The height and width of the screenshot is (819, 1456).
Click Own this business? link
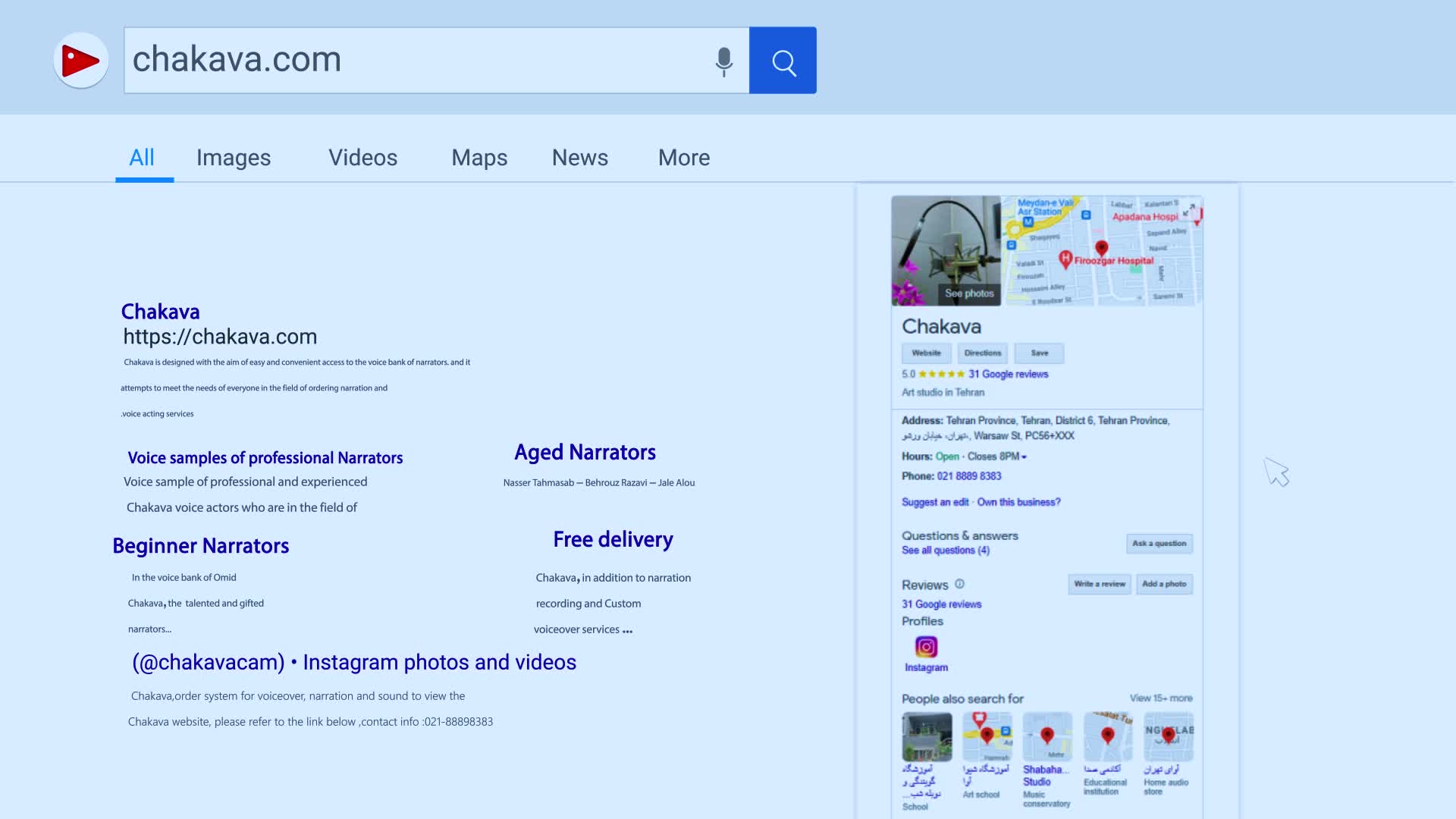pyautogui.click(x=1018, y=502)
